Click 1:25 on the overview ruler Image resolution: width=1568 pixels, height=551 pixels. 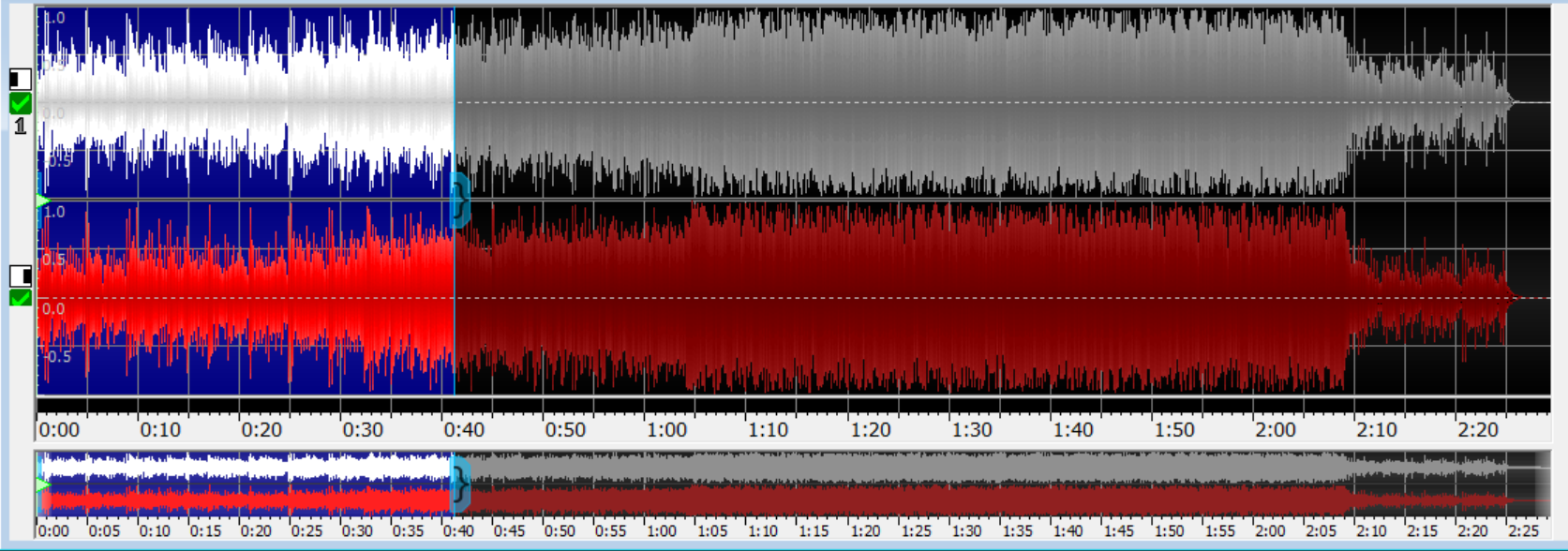click(915, 531)
